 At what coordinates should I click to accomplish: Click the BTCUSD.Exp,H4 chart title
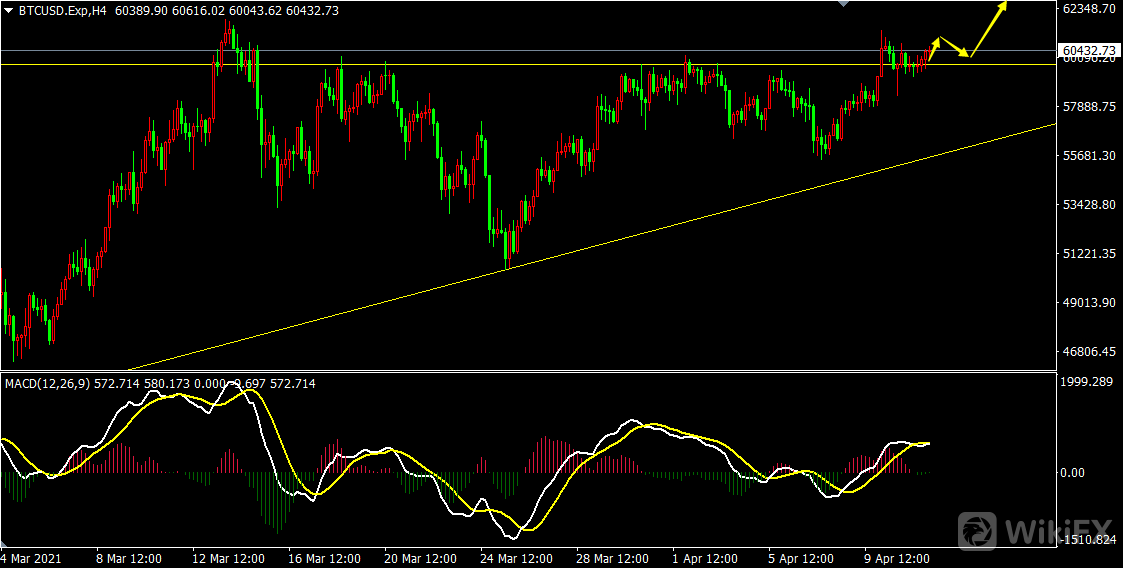tap(62, 10)
